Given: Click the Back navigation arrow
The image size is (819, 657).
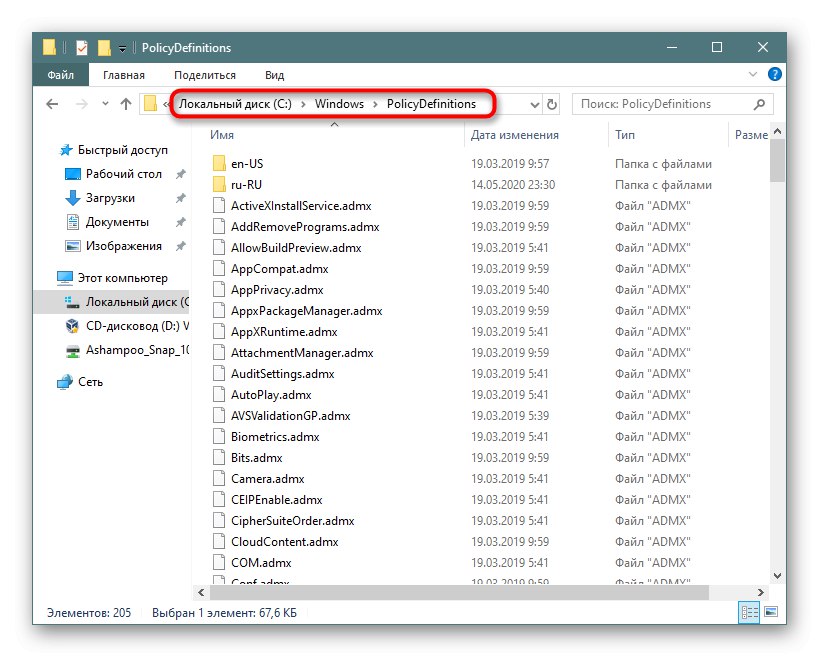Looking at the screenshot, I should 52,104.
